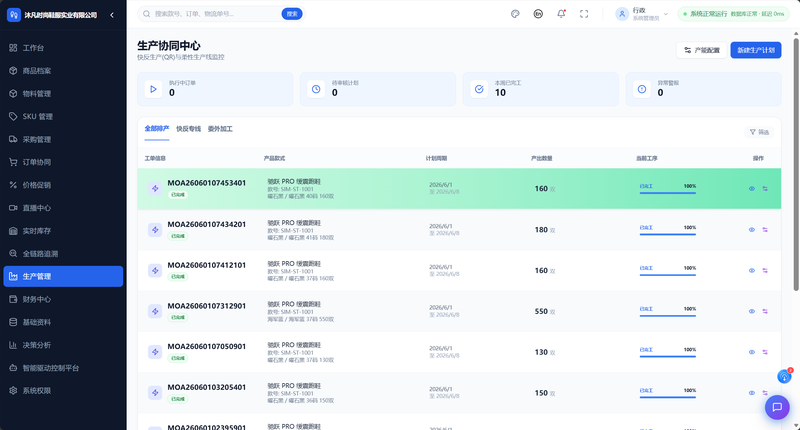View details eye icon for MOA26060107050901
The width and height of the screenshot is (800, 430).
(752, 352)
